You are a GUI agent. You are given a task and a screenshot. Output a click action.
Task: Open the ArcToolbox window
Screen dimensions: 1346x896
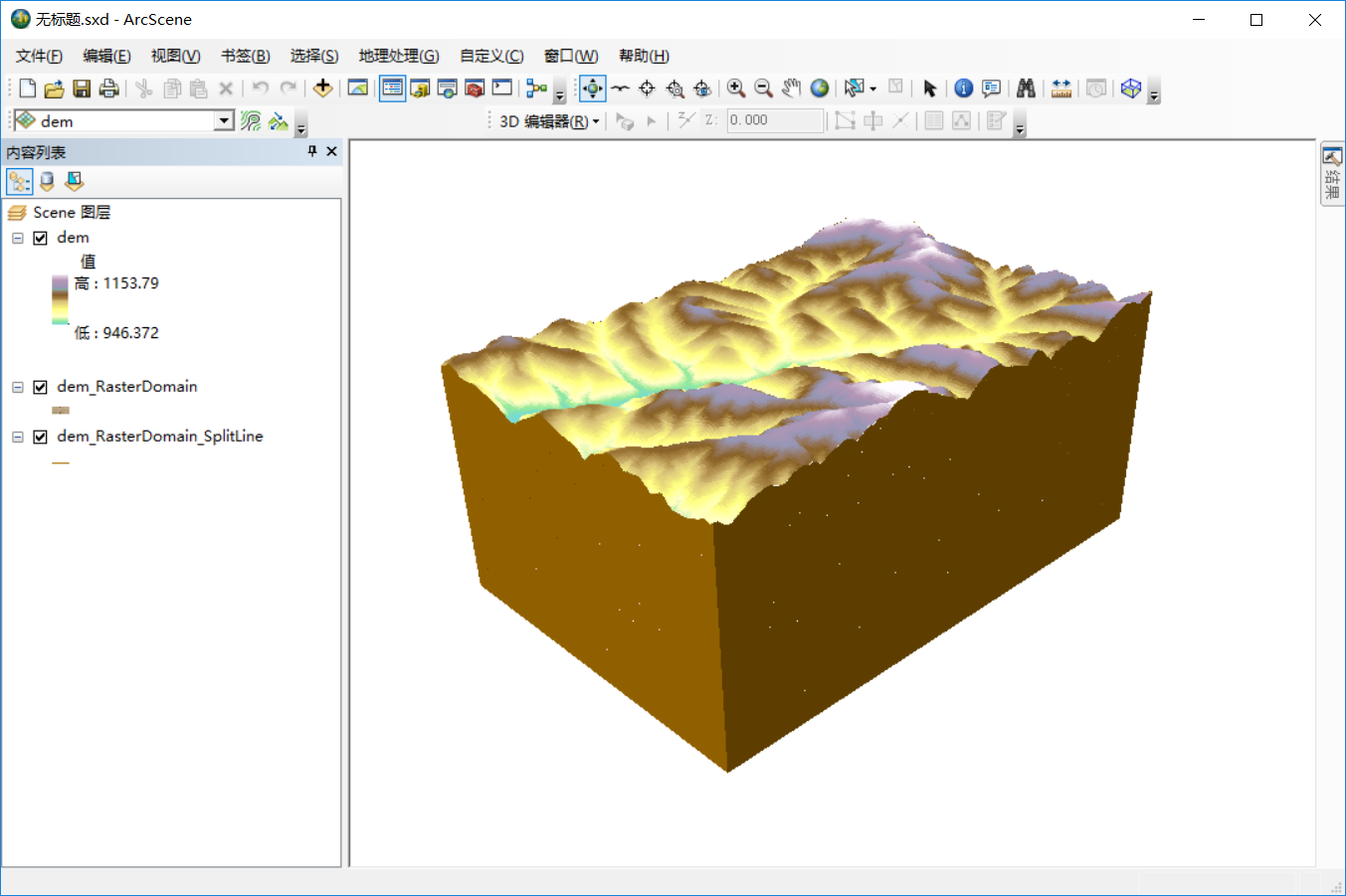[x=475, y=89]
